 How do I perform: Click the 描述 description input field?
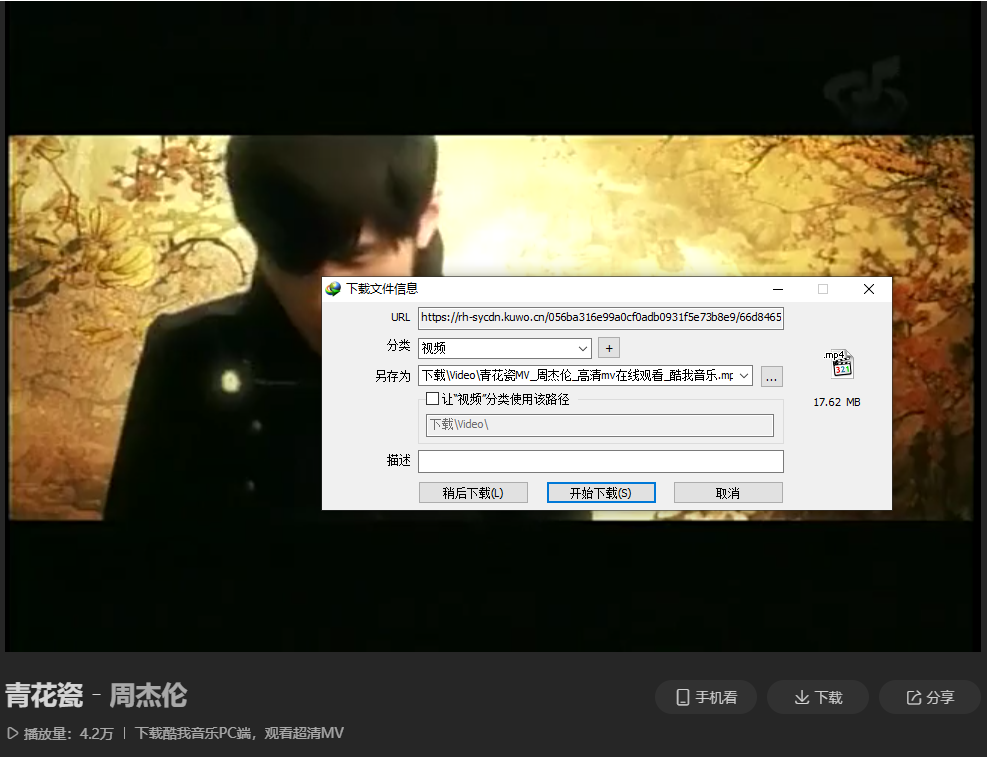[601, 461]
